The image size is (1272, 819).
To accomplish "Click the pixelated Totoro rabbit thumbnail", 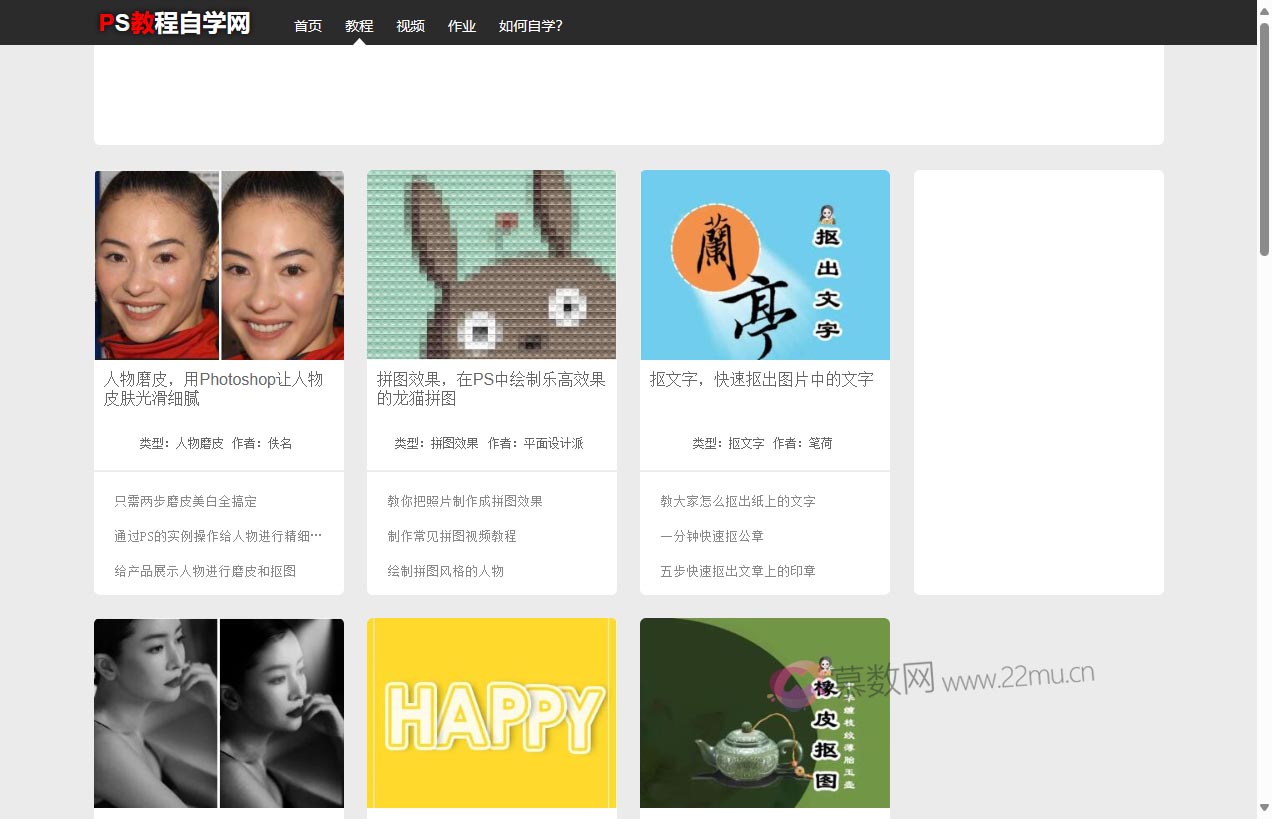I will [x=491, y=264].
